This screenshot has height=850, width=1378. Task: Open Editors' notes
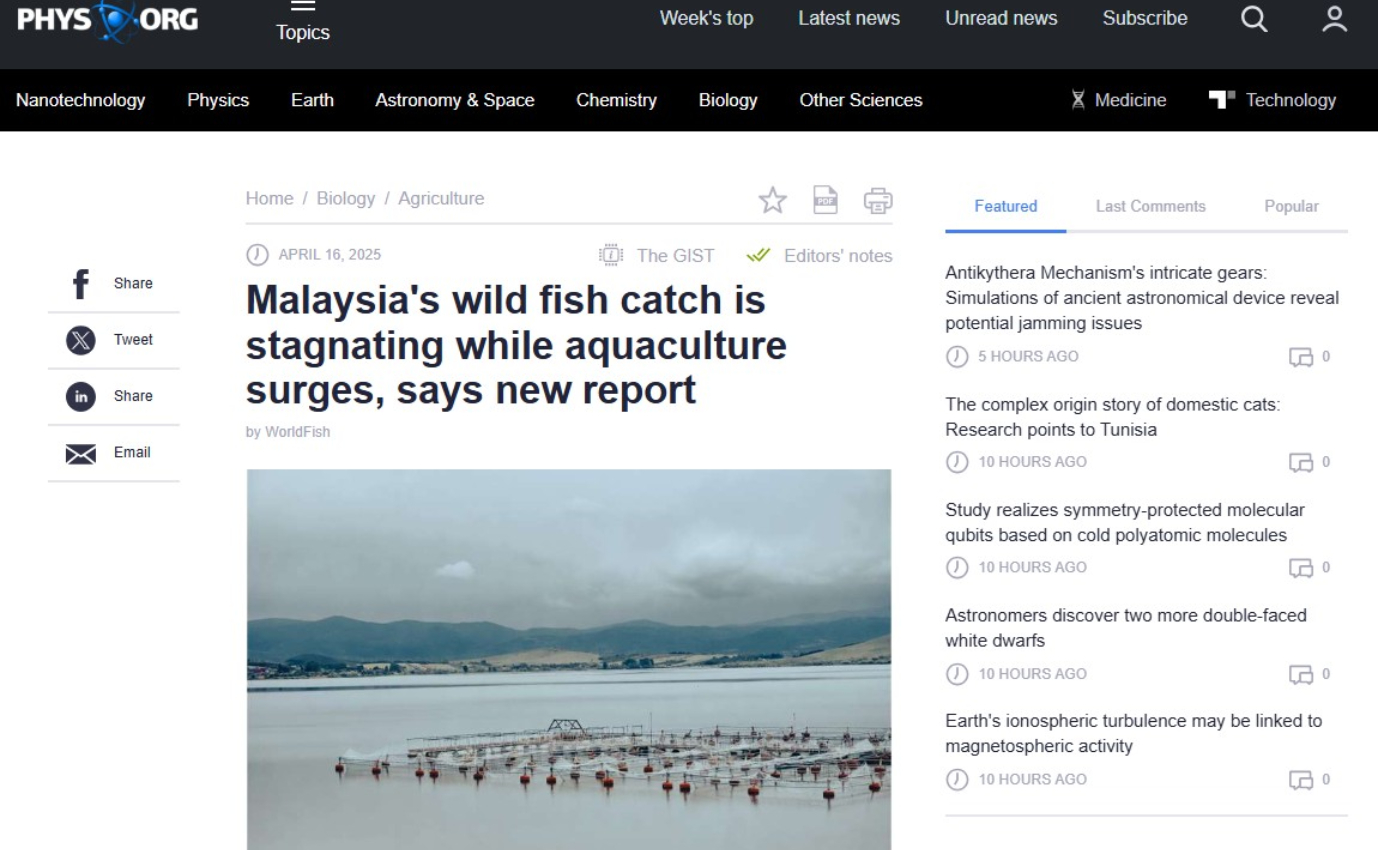819,256
